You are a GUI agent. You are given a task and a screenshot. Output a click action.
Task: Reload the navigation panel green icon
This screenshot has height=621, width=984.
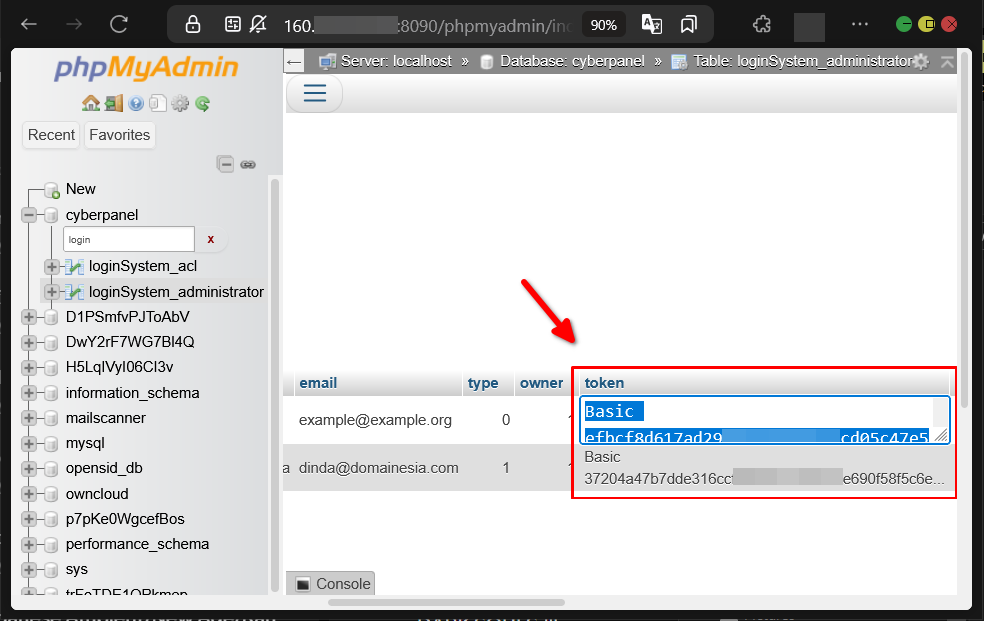tap(202, 104)
